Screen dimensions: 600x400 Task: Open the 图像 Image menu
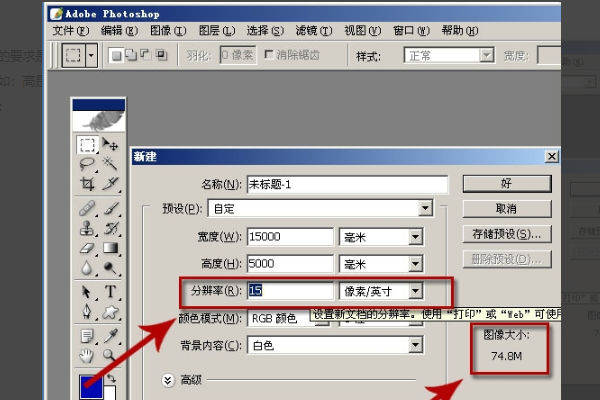[x=168, y=31]
